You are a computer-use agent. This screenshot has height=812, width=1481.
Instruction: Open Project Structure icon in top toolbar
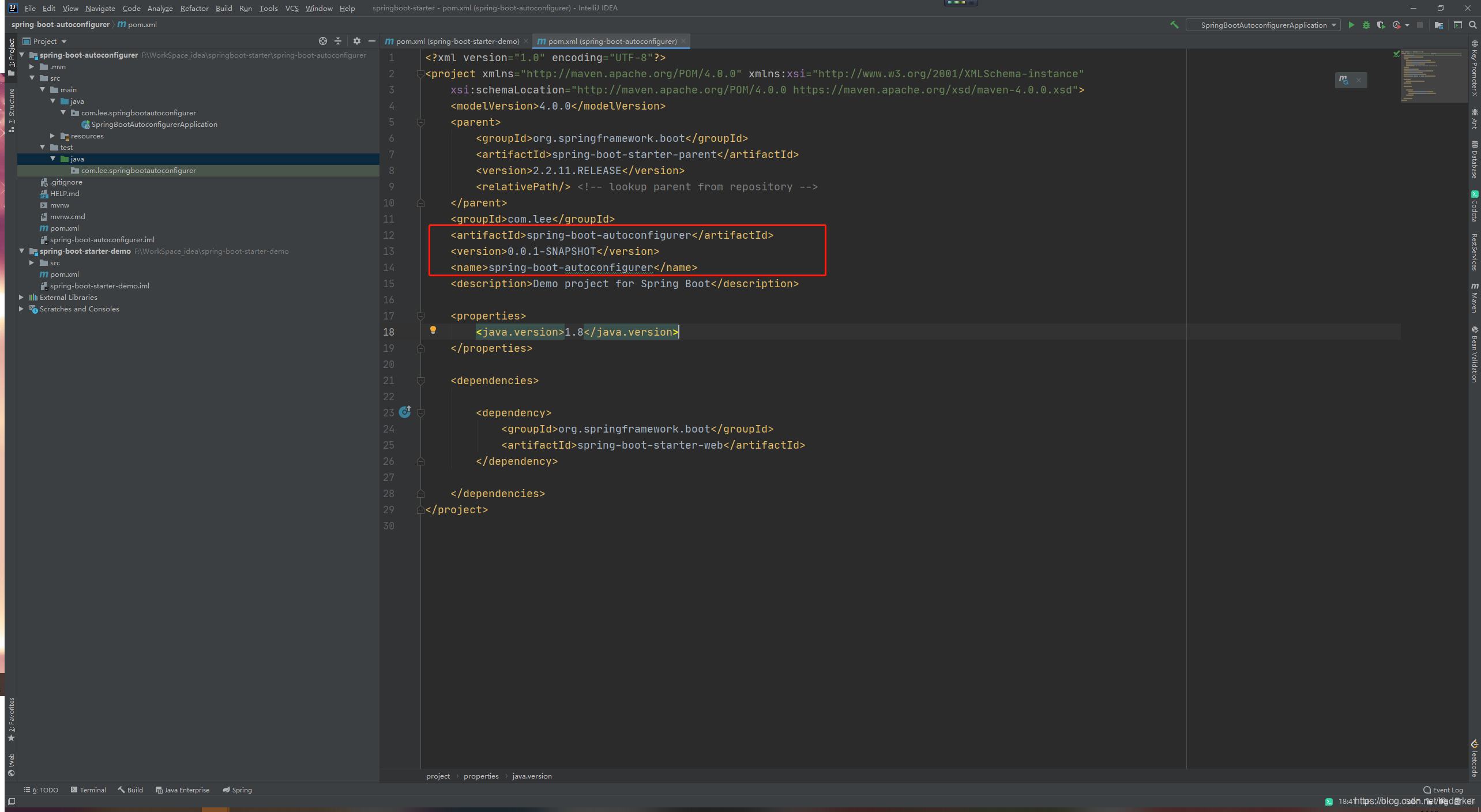point(1439,25)
